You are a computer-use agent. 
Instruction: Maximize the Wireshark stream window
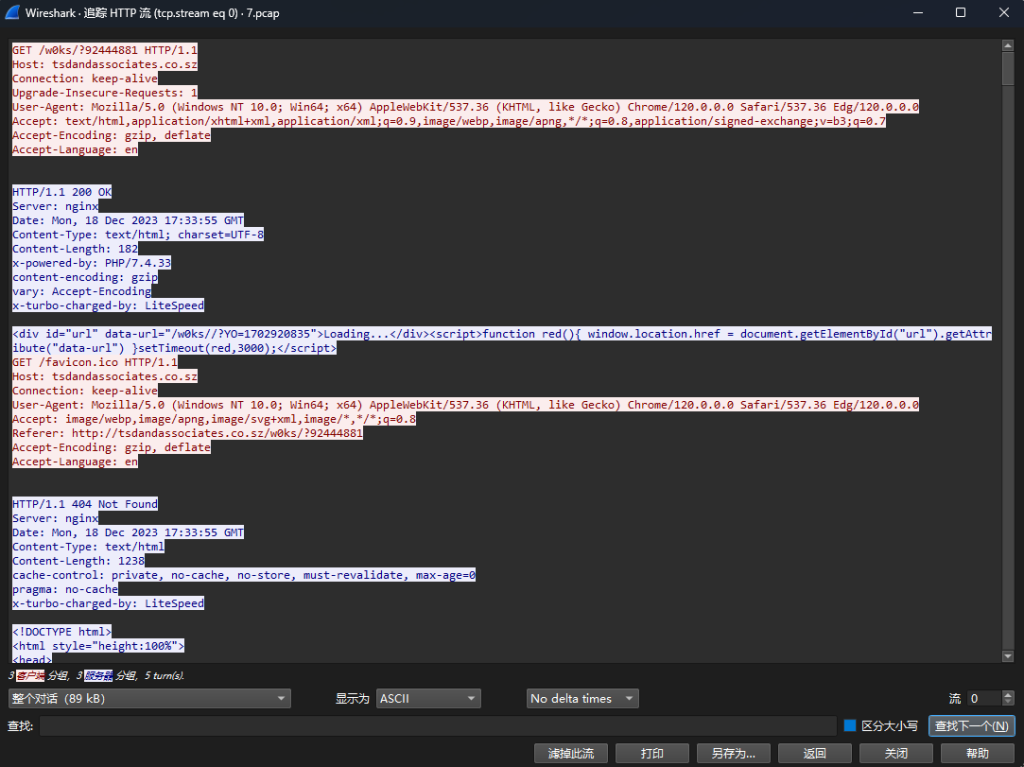960,13
